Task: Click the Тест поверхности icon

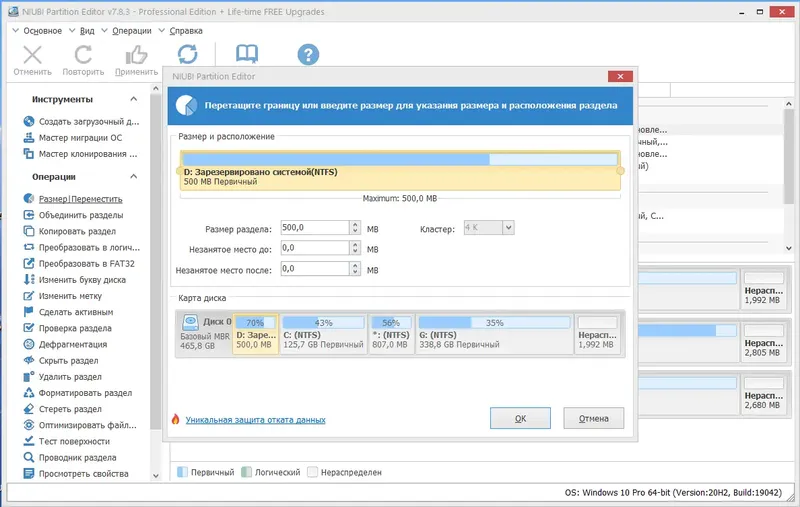Action: [x=29, y=441]
